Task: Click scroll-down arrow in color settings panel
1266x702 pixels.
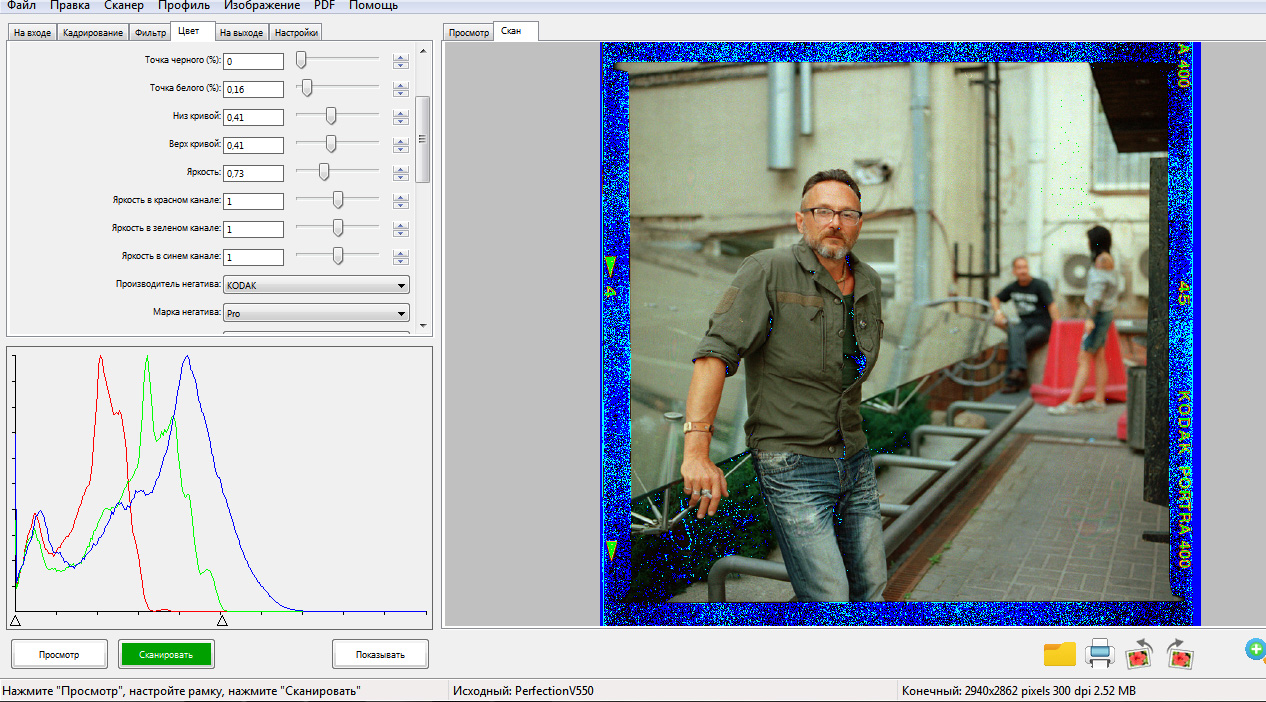Action: coord(423,326)
